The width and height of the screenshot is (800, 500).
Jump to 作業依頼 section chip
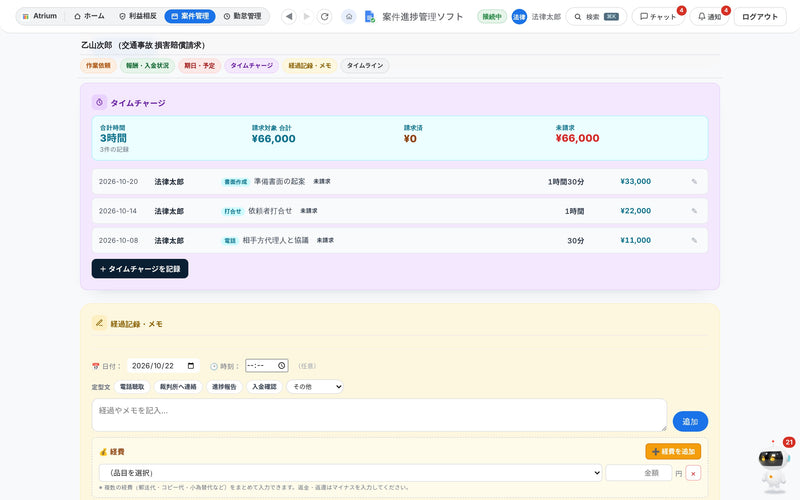pyautogui.click(x=98, y=66)
